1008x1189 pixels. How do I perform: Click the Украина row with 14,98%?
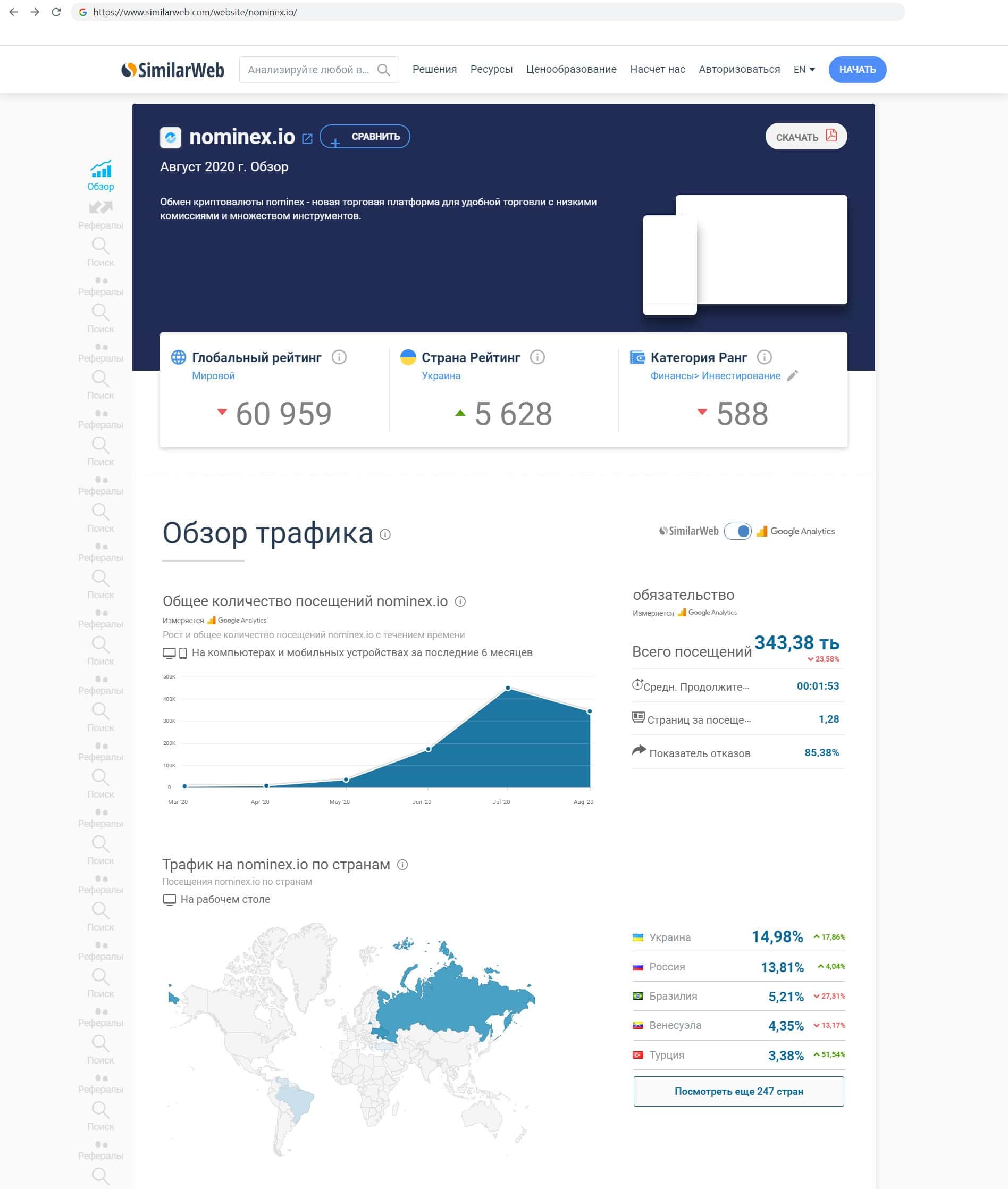point(738,937)
